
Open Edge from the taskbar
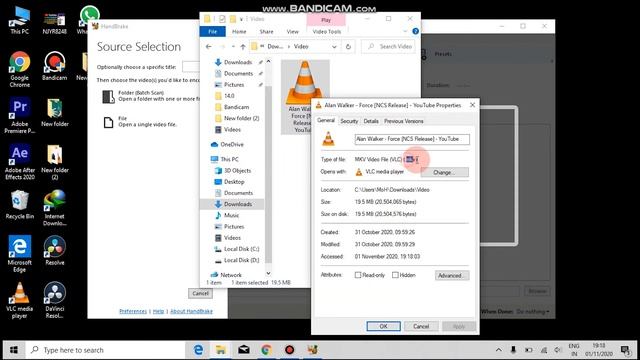[x=198, y=350]
